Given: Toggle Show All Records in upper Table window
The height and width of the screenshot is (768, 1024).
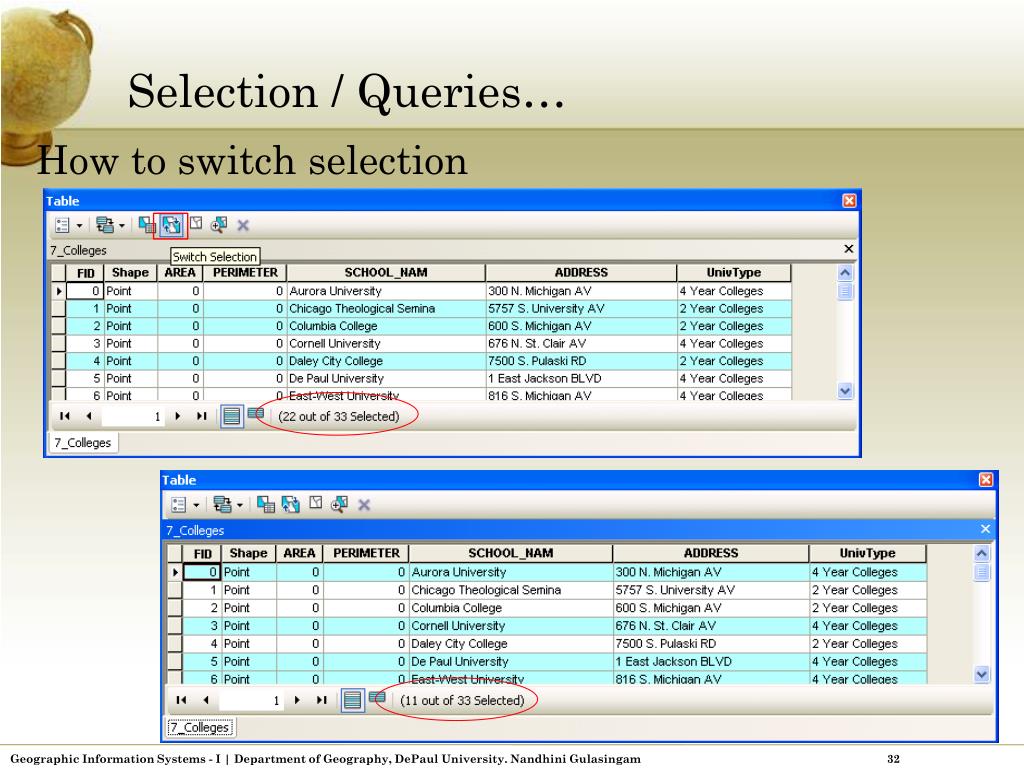Looking at the screenshot, I should coord(231,416).
